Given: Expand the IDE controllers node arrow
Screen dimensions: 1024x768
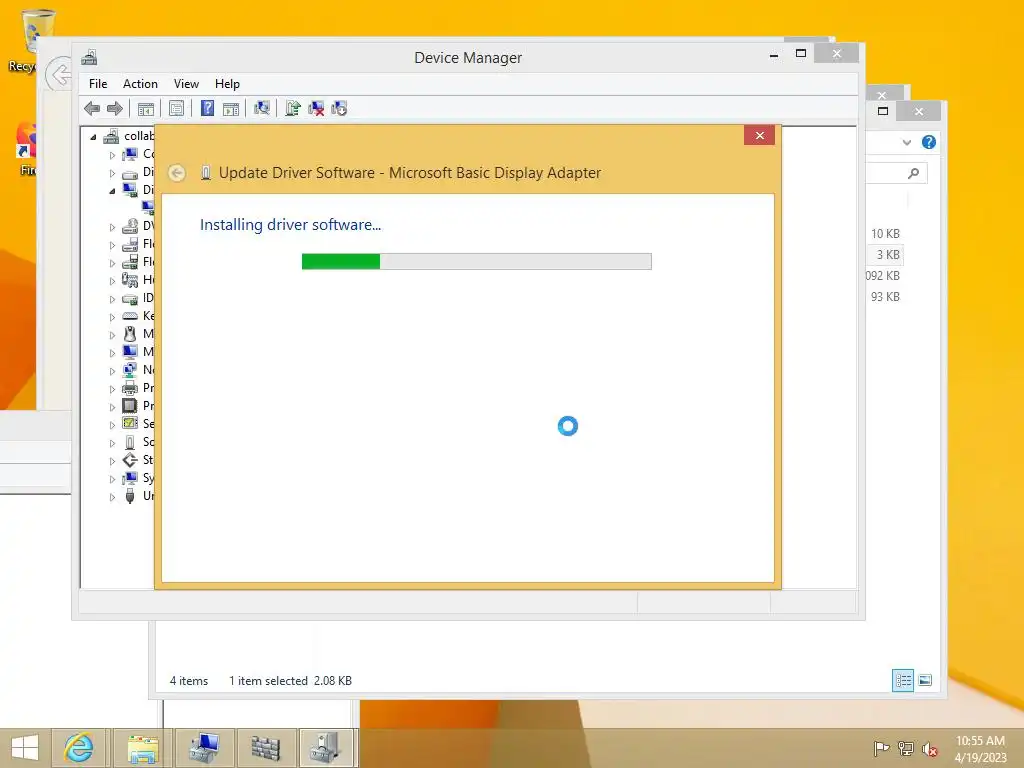Looking at the screenshot, I should [x=112, y=299].
